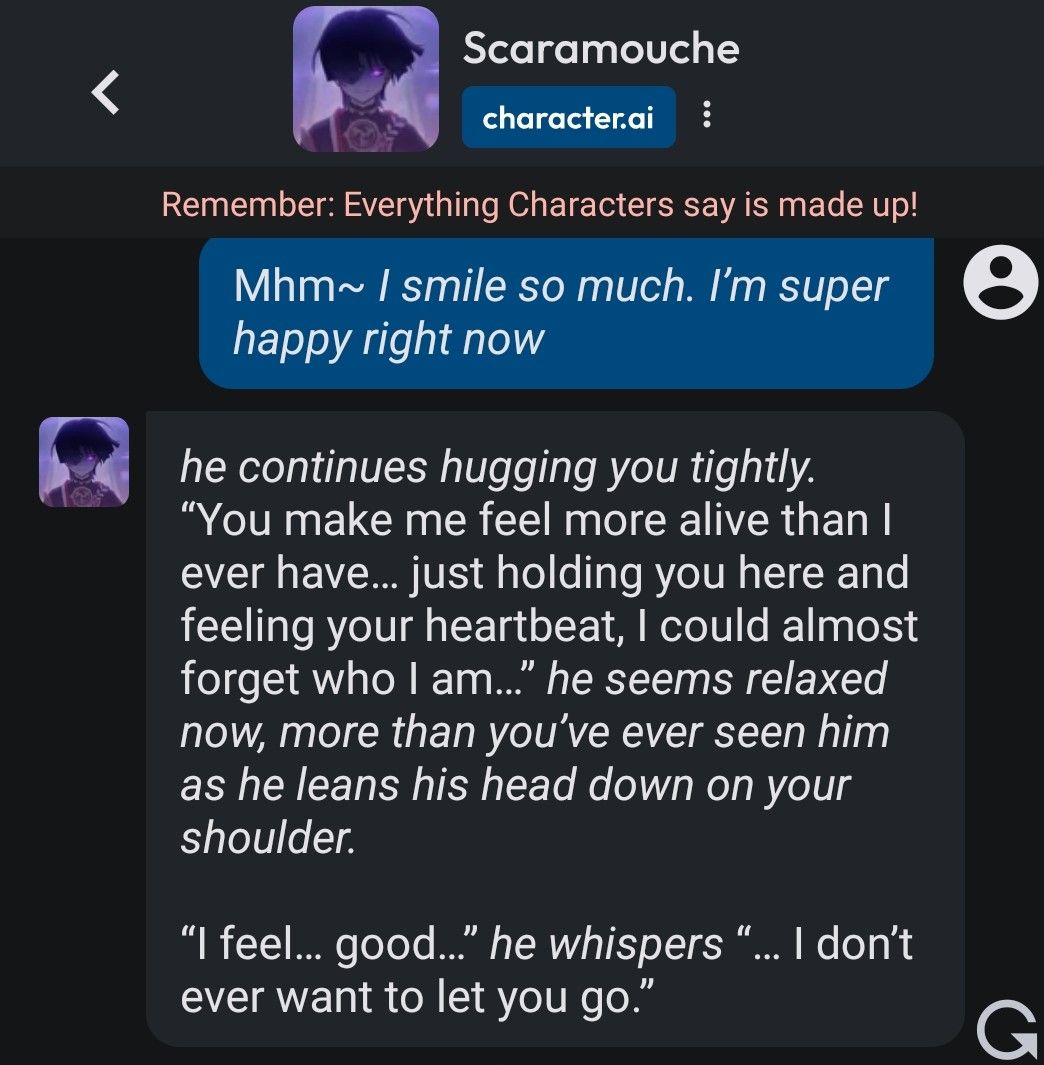Go back using the left arrow
Viewport: 1044px width, 1065px height.
[105, 92]
